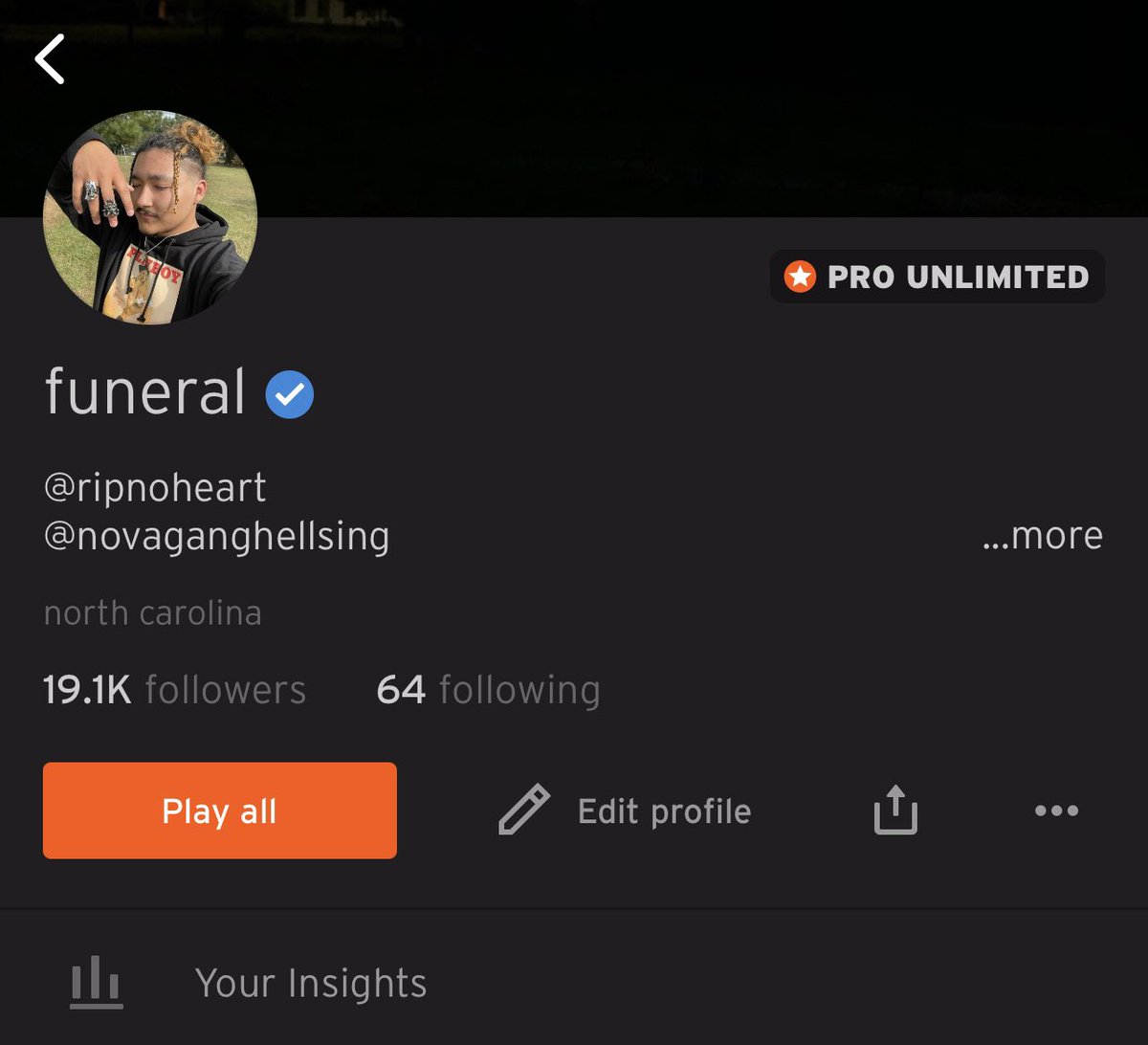The height and width of the screenshot is (1045, 1148).
Task: Open the profile avatar photo
Action: pos(150,217)
